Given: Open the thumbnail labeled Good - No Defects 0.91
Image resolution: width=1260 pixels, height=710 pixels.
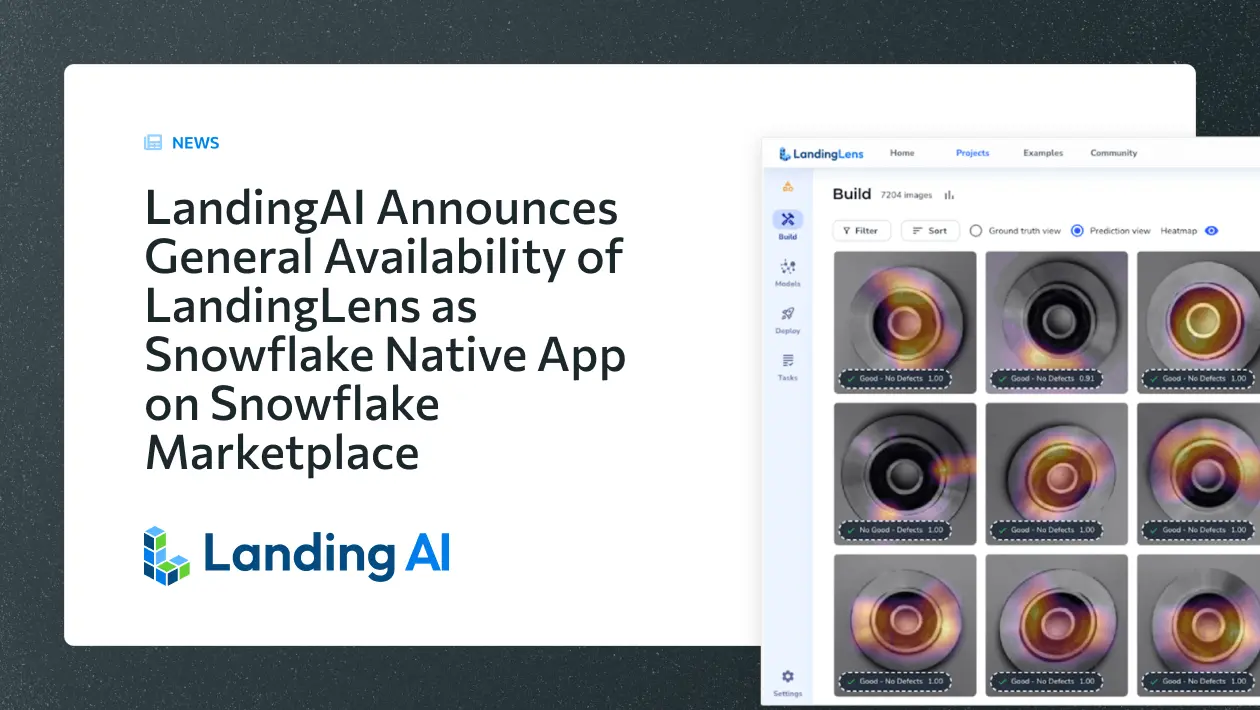Looking at the screenshot, I should [1057, 322].
